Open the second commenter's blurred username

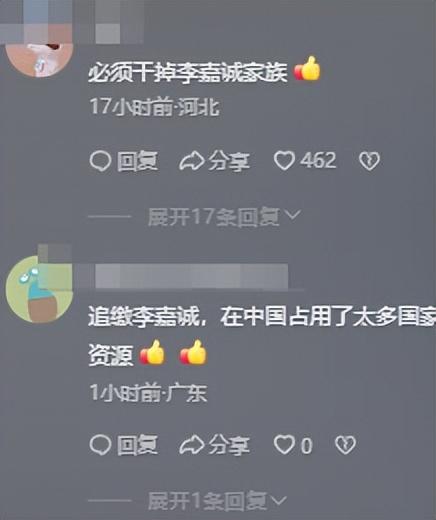tap(192, 276)
